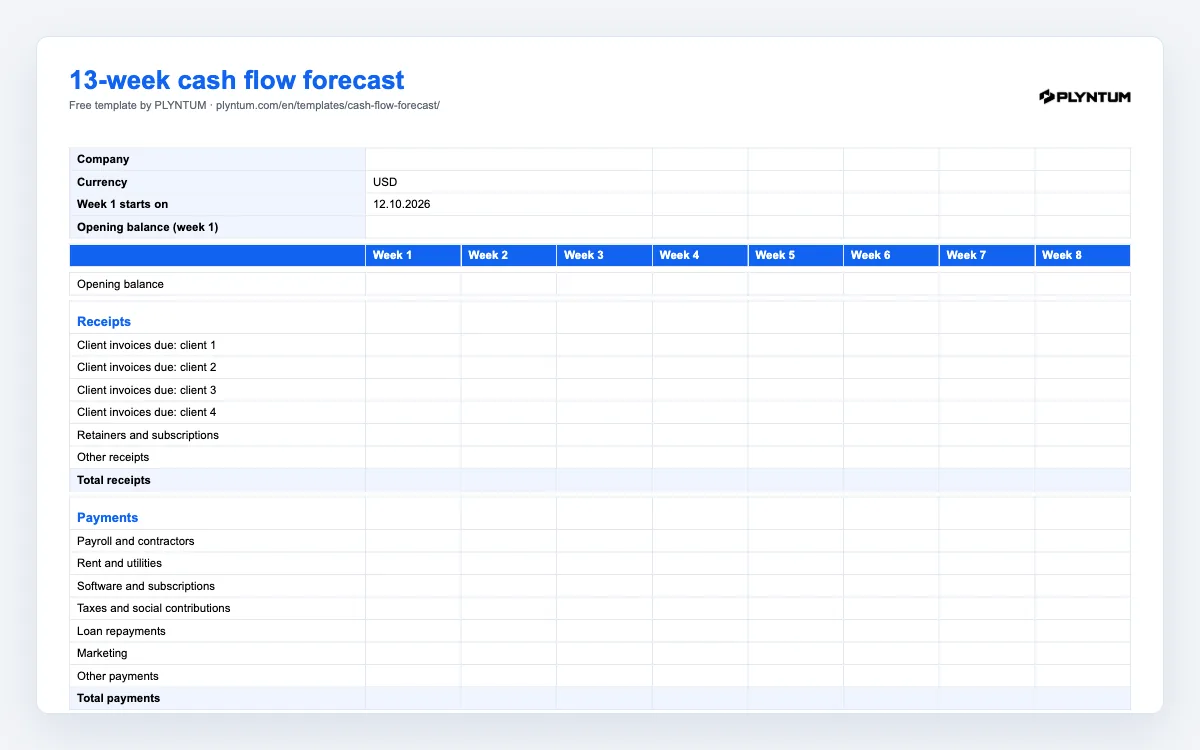Viewport: 1200px width, 750px height.
Task: Click the Week 4 column header
Action: click(x=700, y=255)
